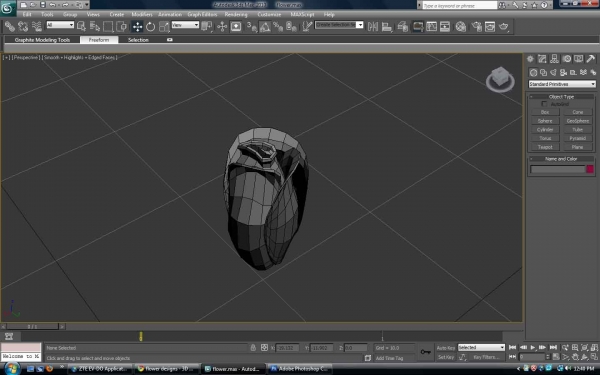Screen dimensions: 600x375
Task: Open the Modifiers menu
Action: point(142,15)
